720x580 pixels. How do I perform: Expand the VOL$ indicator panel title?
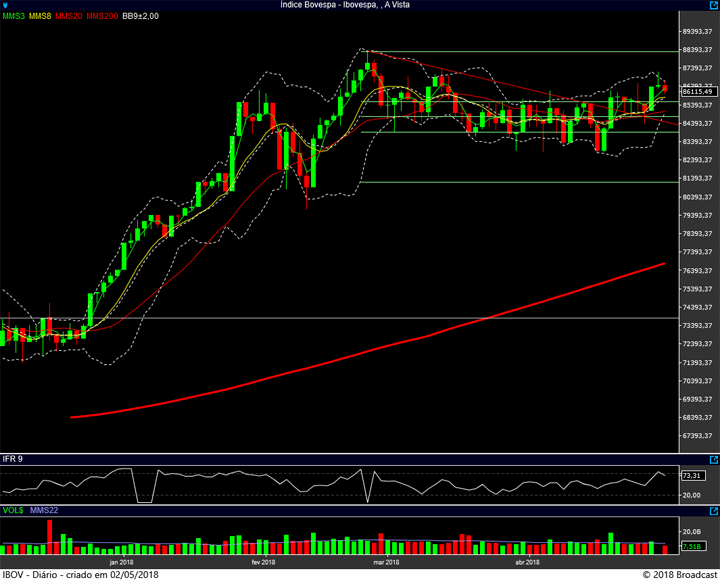tap(12, 509)
